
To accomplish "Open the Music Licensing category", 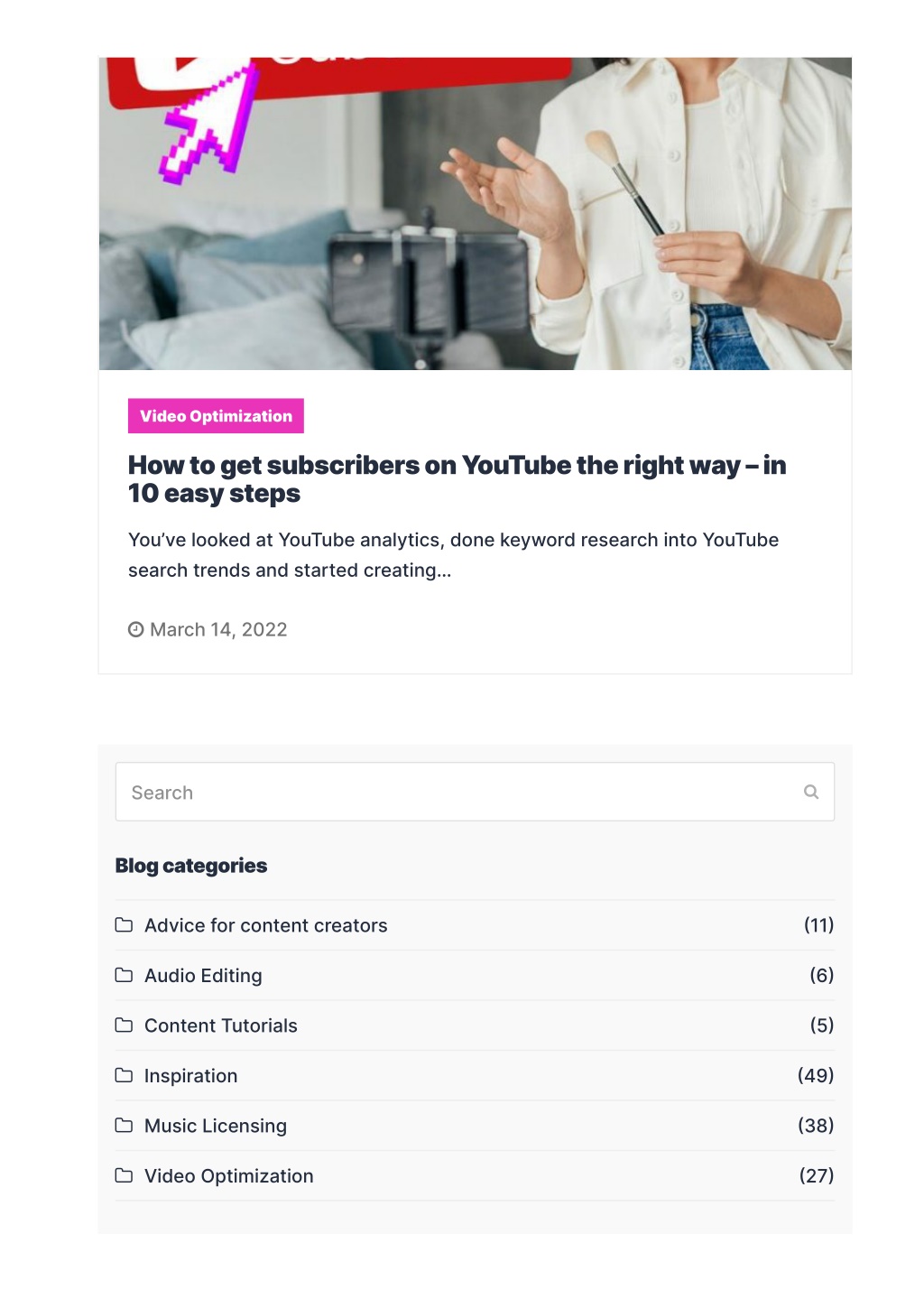I will [x=216, y=1126].
